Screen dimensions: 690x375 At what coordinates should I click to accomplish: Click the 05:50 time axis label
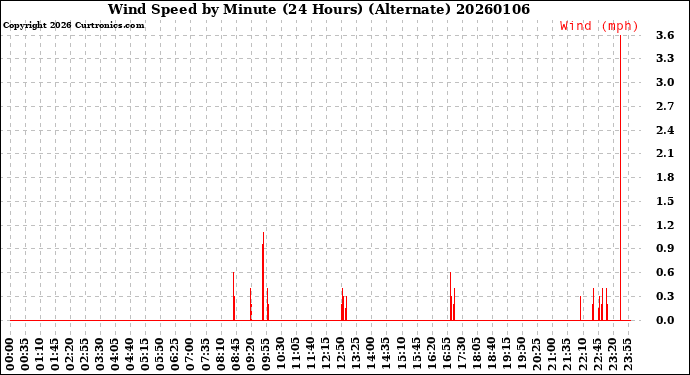(160, 355)
